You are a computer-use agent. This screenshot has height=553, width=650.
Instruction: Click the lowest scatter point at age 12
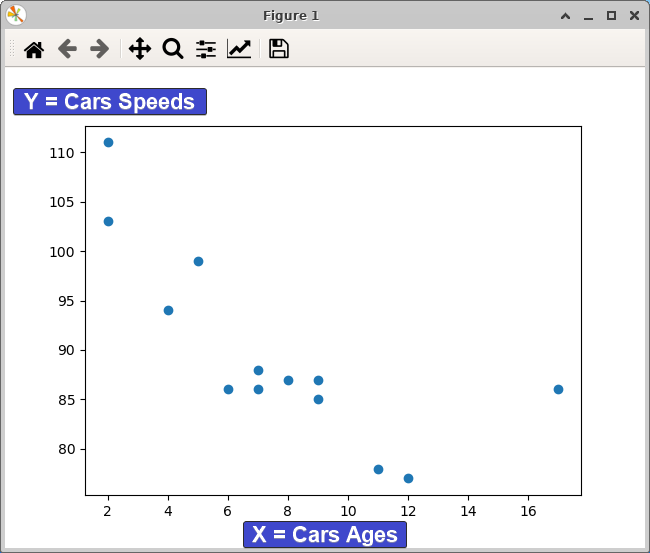coord(408,478)
